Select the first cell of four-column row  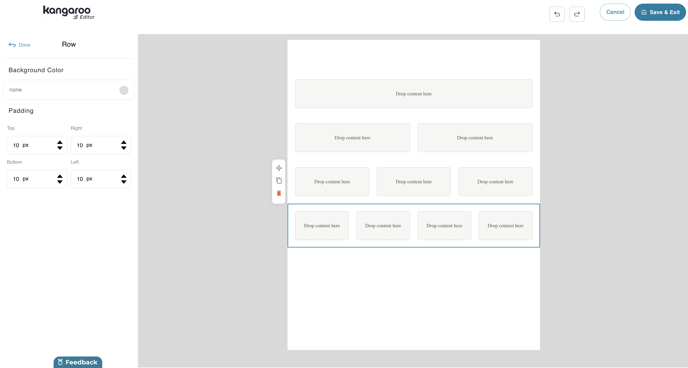(x=322, y=225)
